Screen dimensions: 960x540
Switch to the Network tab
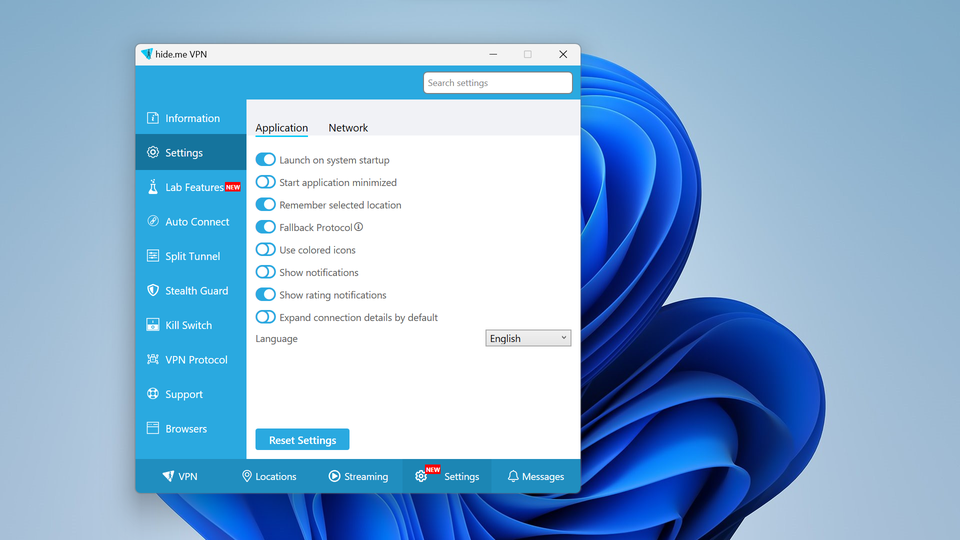point(348,127)
